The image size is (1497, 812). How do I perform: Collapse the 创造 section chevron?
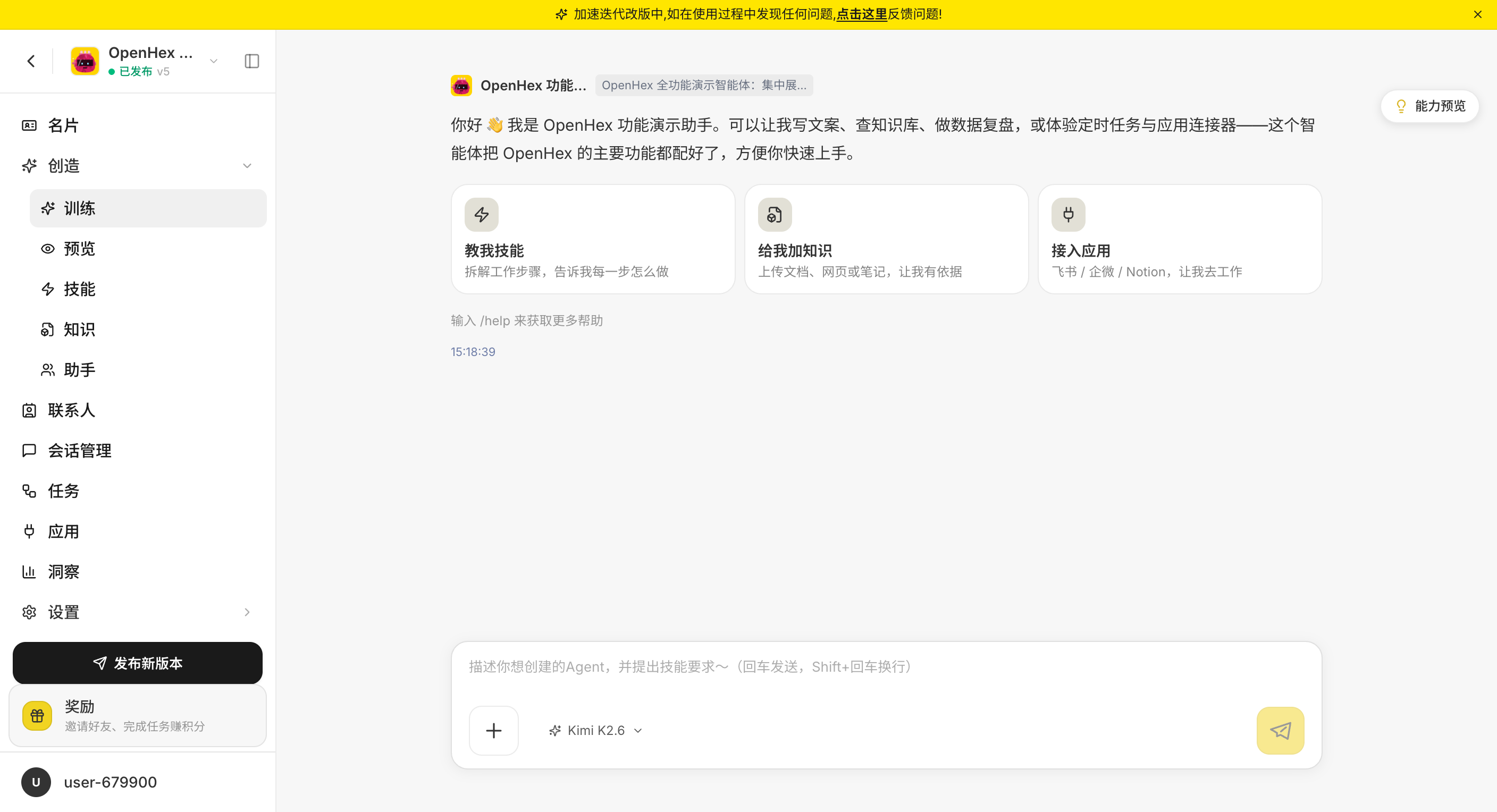coord(247,166)
